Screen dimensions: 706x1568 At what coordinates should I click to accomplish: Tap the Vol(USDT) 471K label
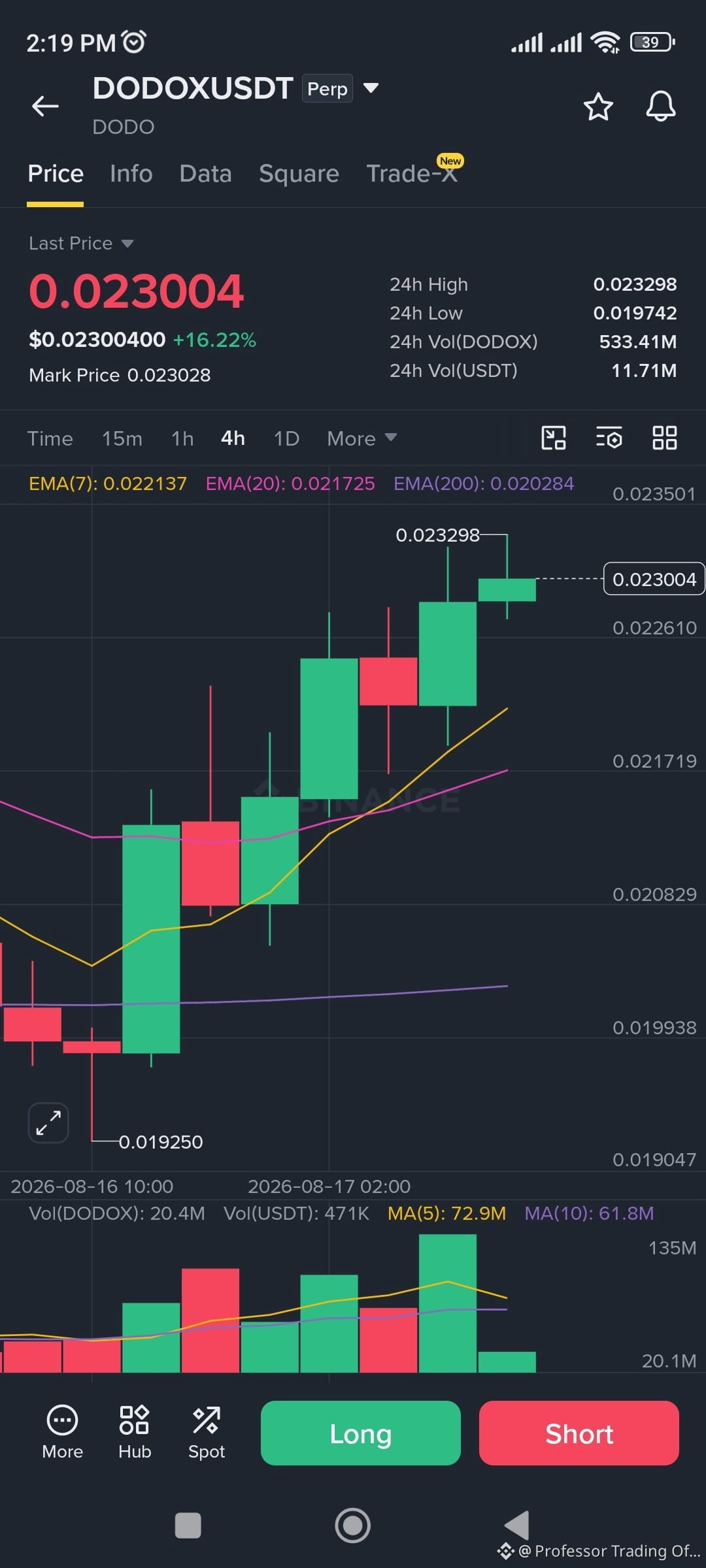click(x=296, y=1213)
